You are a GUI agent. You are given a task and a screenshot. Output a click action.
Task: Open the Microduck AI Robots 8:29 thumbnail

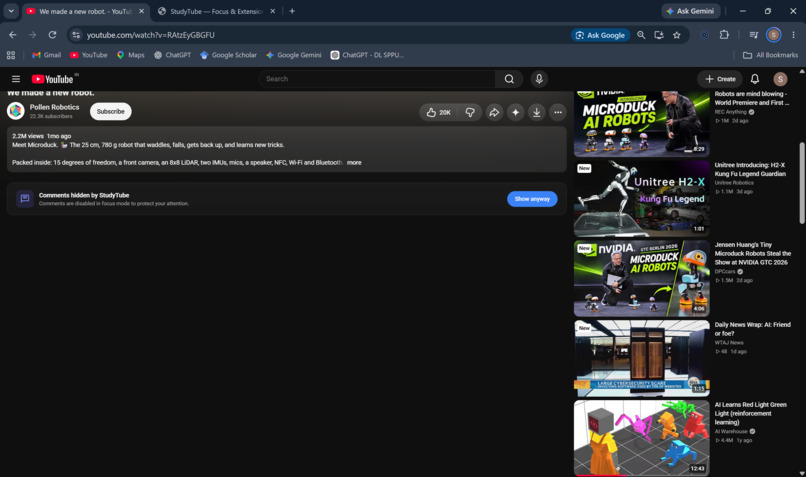tap(642, 123)
